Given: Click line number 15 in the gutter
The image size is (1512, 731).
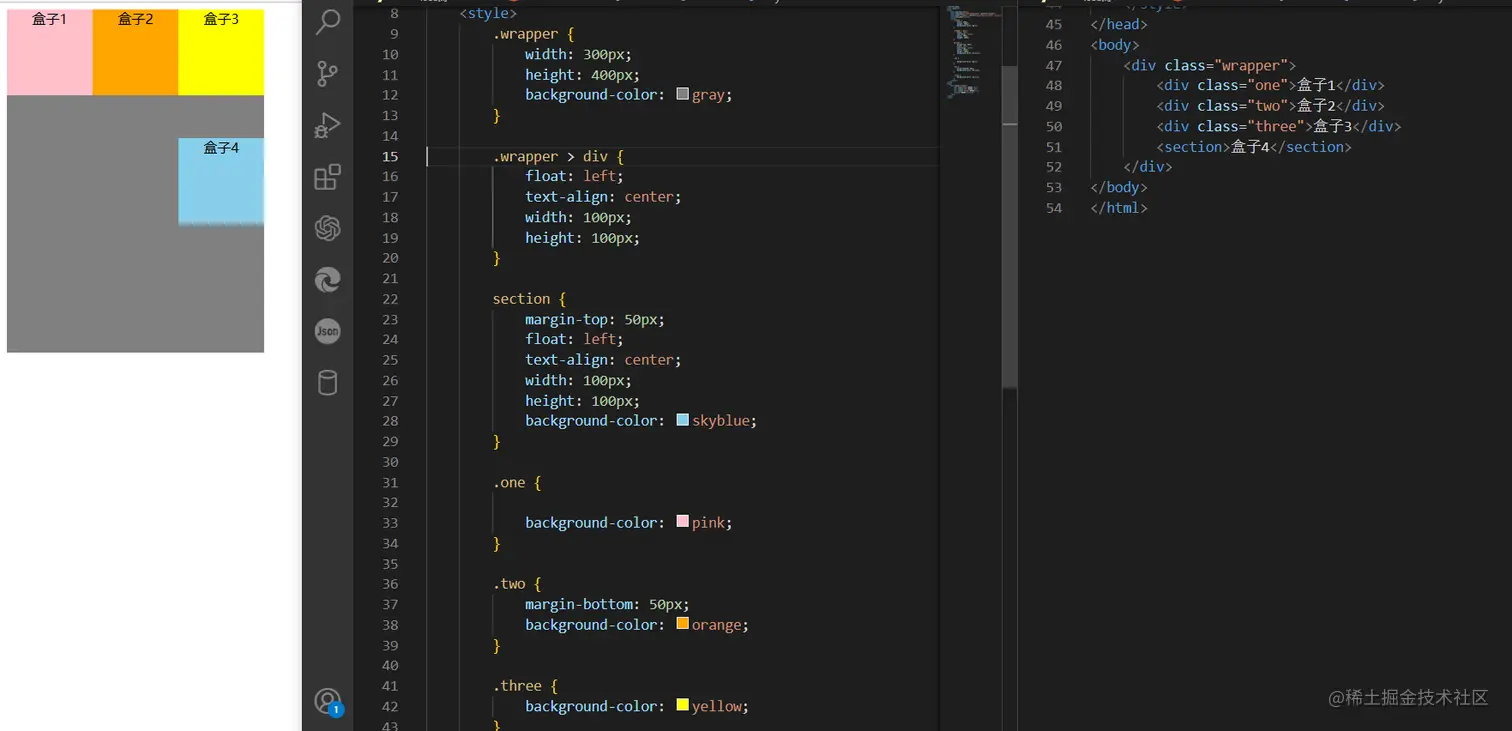Looking at the screenshot, I should point(390,156).
